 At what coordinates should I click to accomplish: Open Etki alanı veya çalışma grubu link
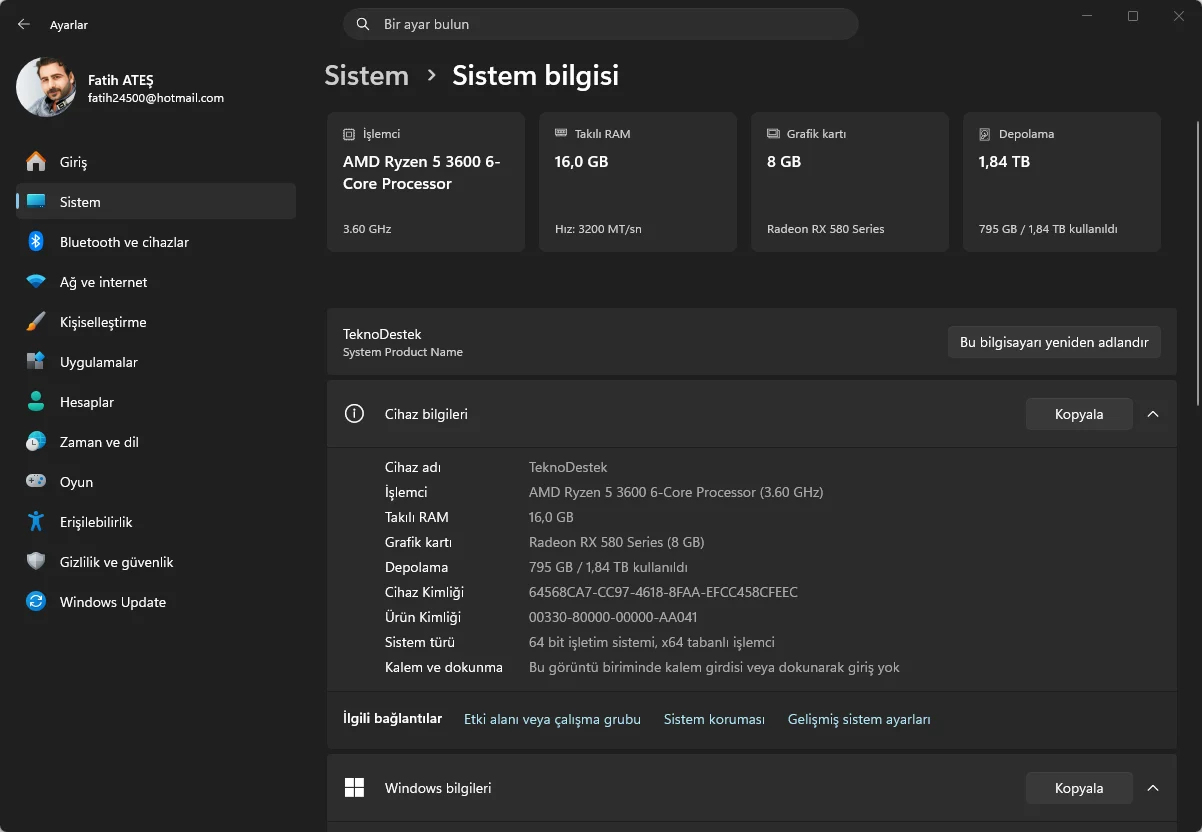click(552, 719)
